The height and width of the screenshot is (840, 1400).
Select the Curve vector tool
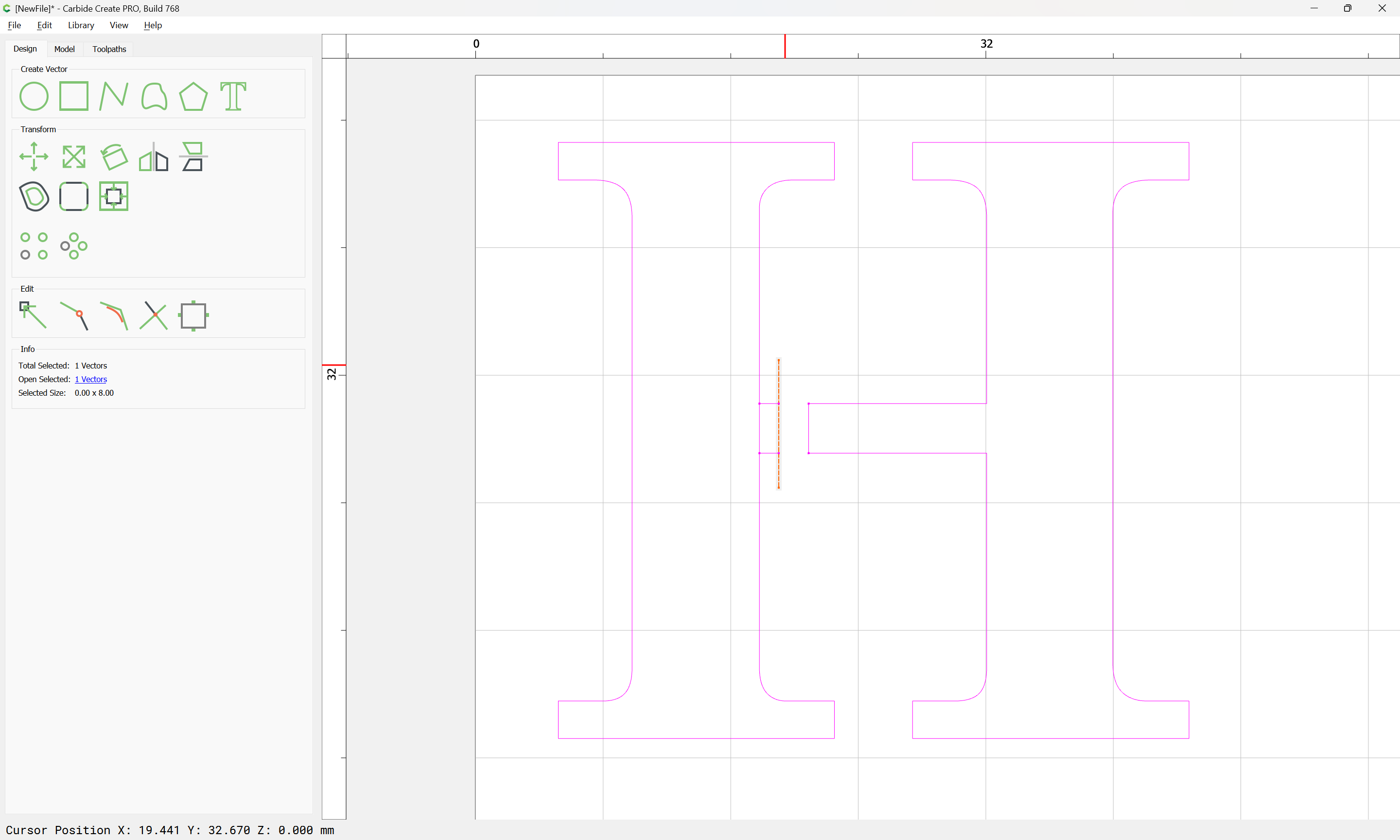point(154,96)
